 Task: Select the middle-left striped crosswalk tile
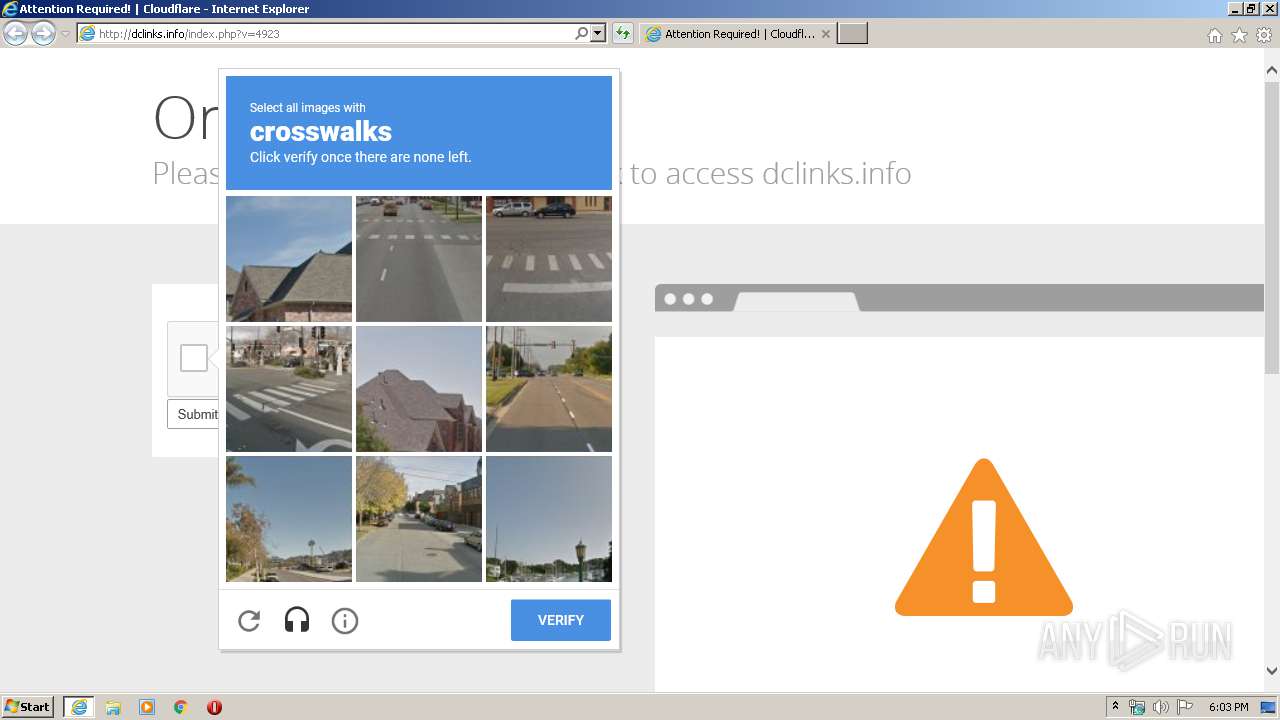click(289, 389)
